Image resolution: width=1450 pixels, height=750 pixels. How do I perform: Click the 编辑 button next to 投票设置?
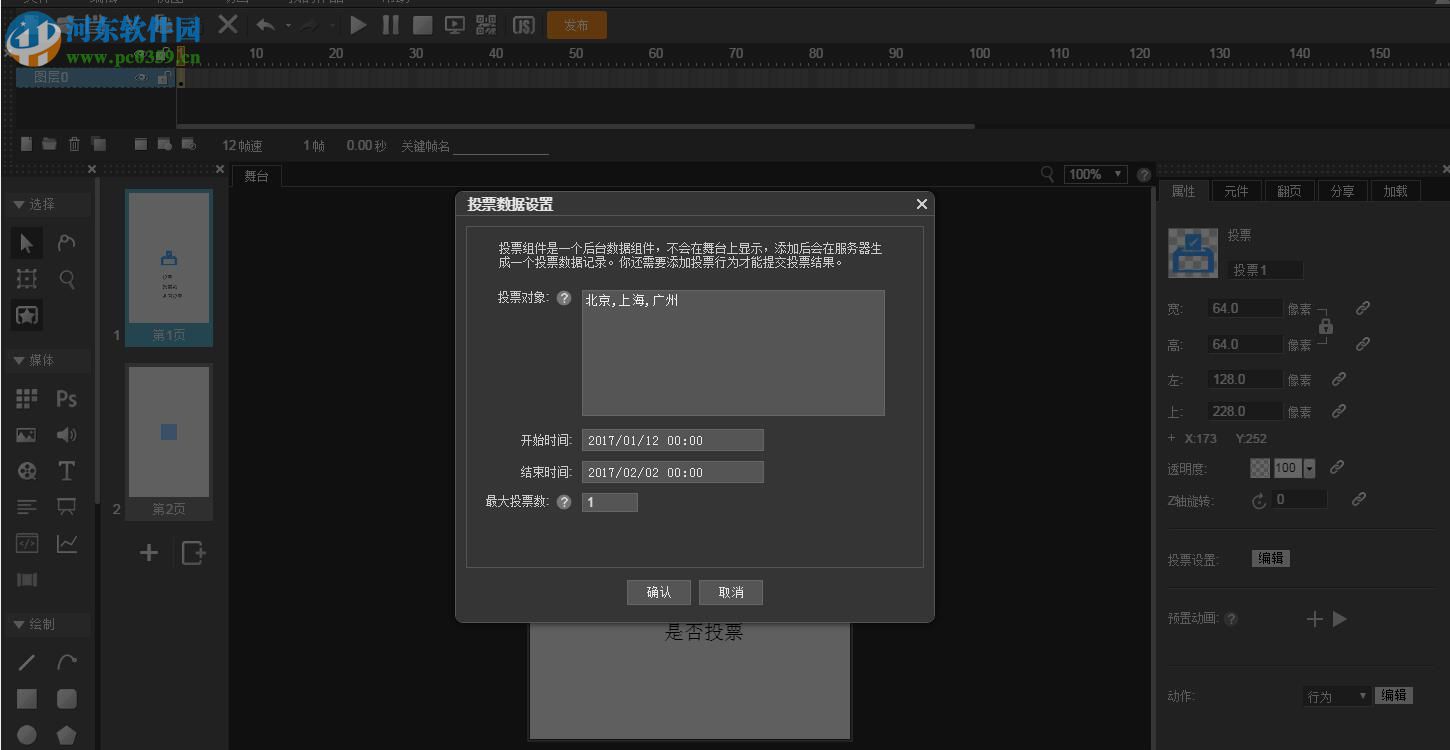click(1270, 558)
